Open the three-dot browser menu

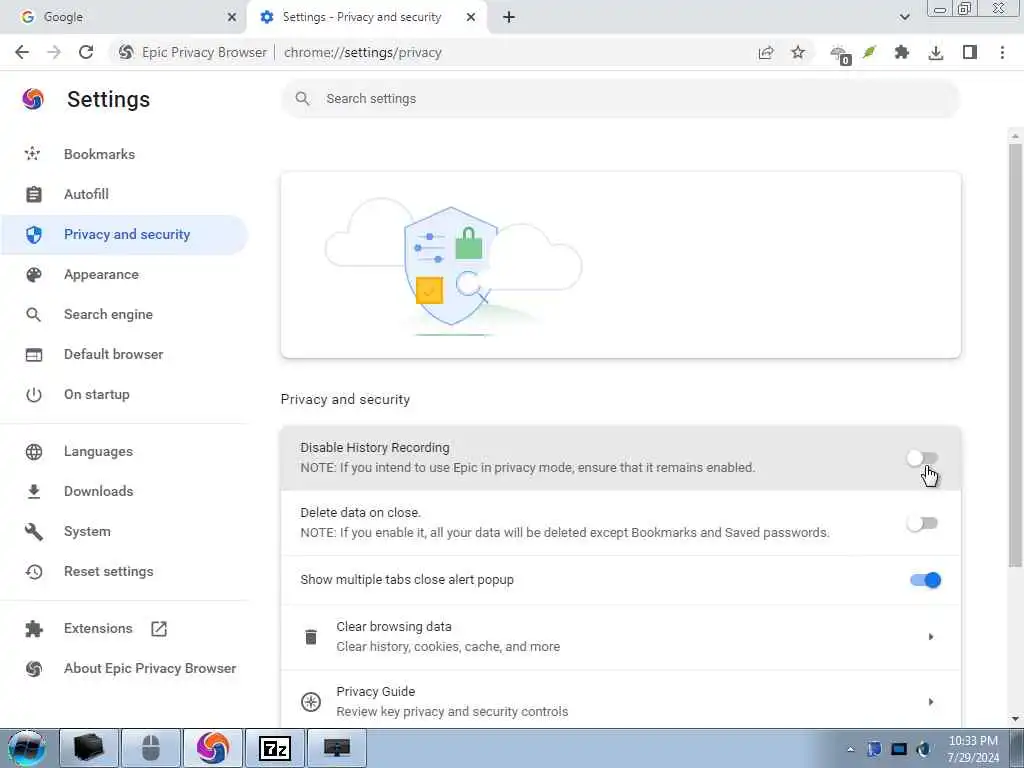[1002, 52]
